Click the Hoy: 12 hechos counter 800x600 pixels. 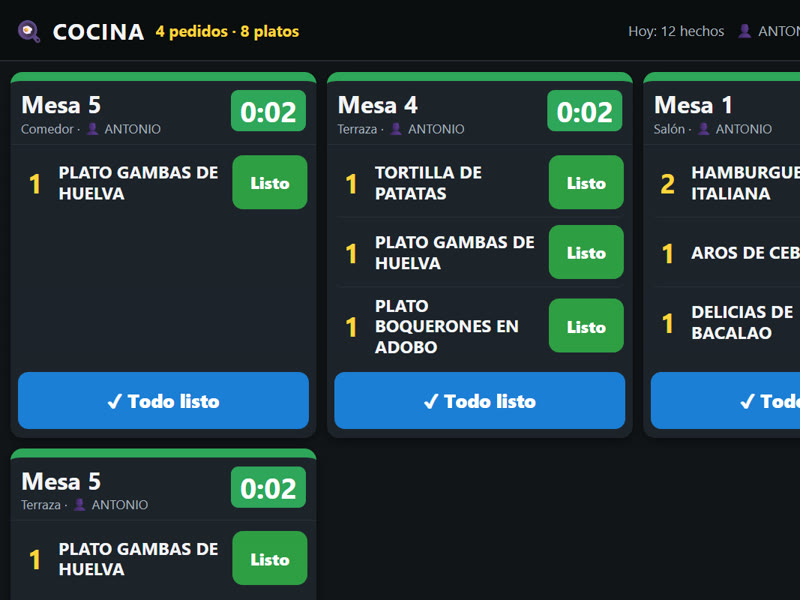[676, 31]
